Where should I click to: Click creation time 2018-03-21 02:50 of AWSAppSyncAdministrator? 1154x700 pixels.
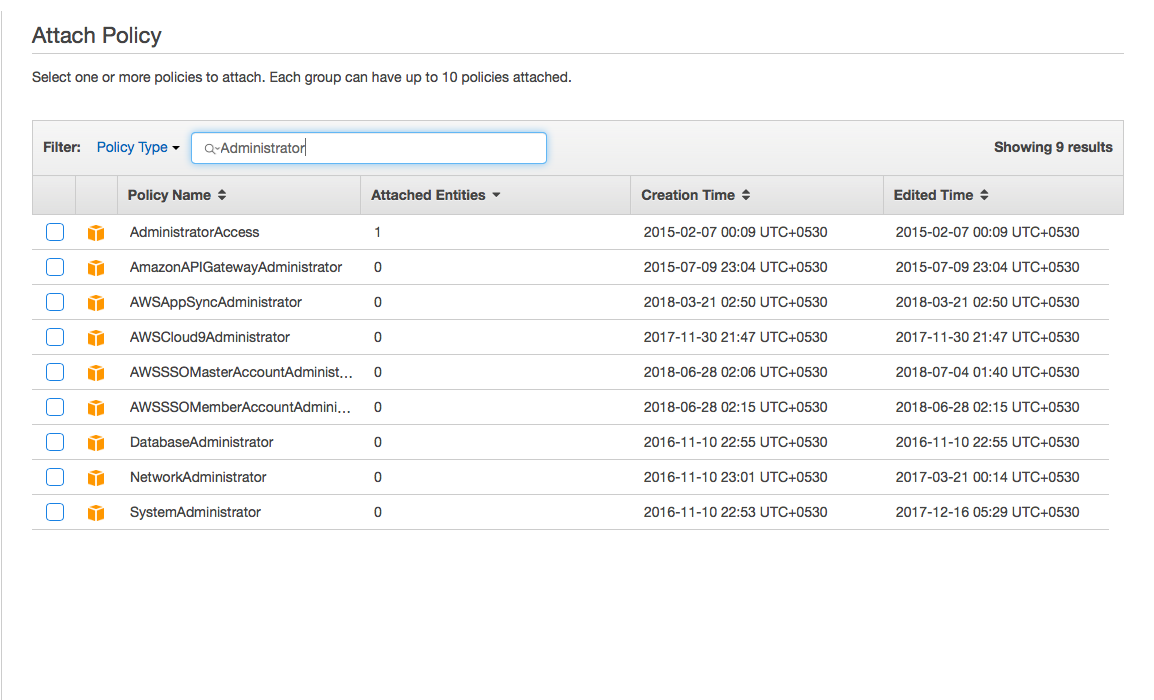coord(735,302)
